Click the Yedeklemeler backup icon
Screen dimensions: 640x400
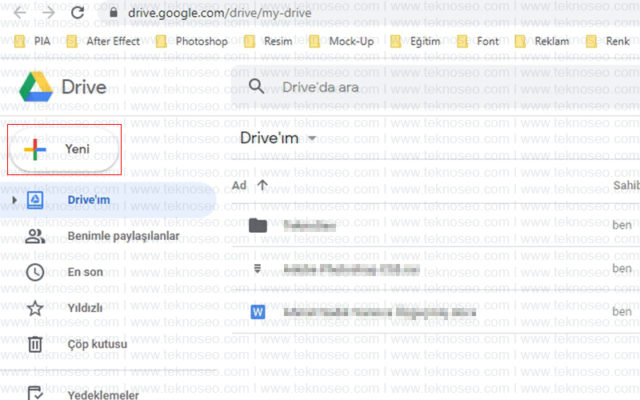pos(35,393)
